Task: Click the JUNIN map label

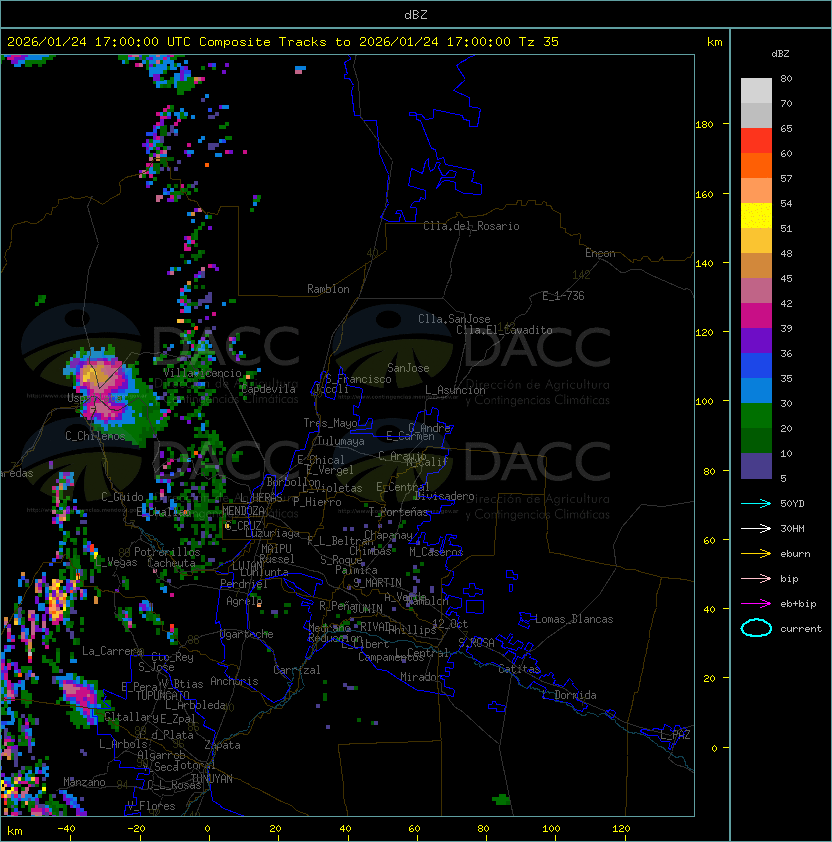Action: coord(367,608)
